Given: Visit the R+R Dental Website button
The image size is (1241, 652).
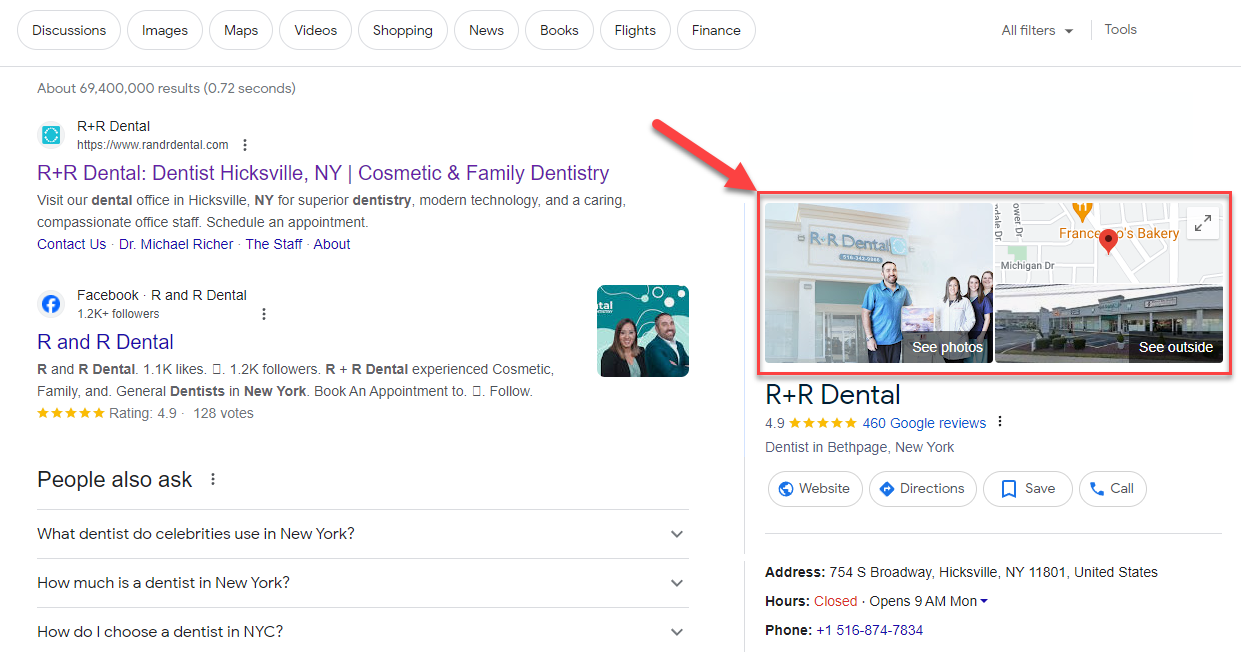Looking at the screenshot, I should pyautogui.click(x=814, y=489).
